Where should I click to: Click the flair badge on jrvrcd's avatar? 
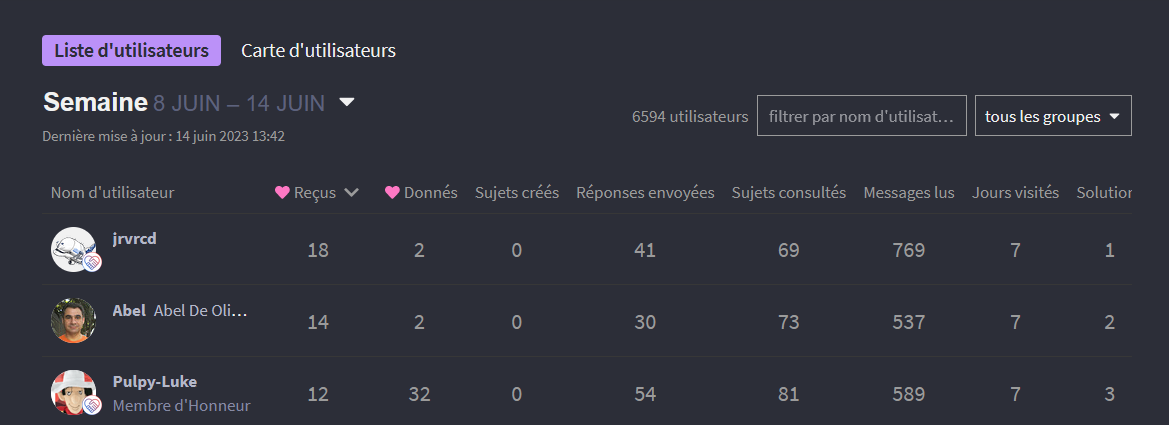pyautogui.click(x=92, y=262)
